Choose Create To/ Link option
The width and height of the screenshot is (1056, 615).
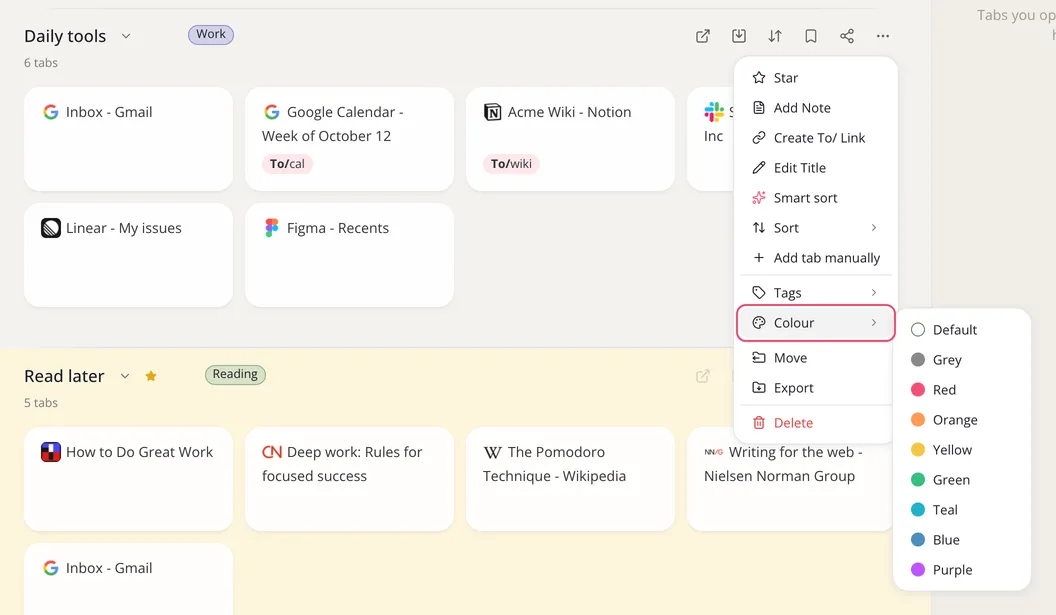coord(816,138)
